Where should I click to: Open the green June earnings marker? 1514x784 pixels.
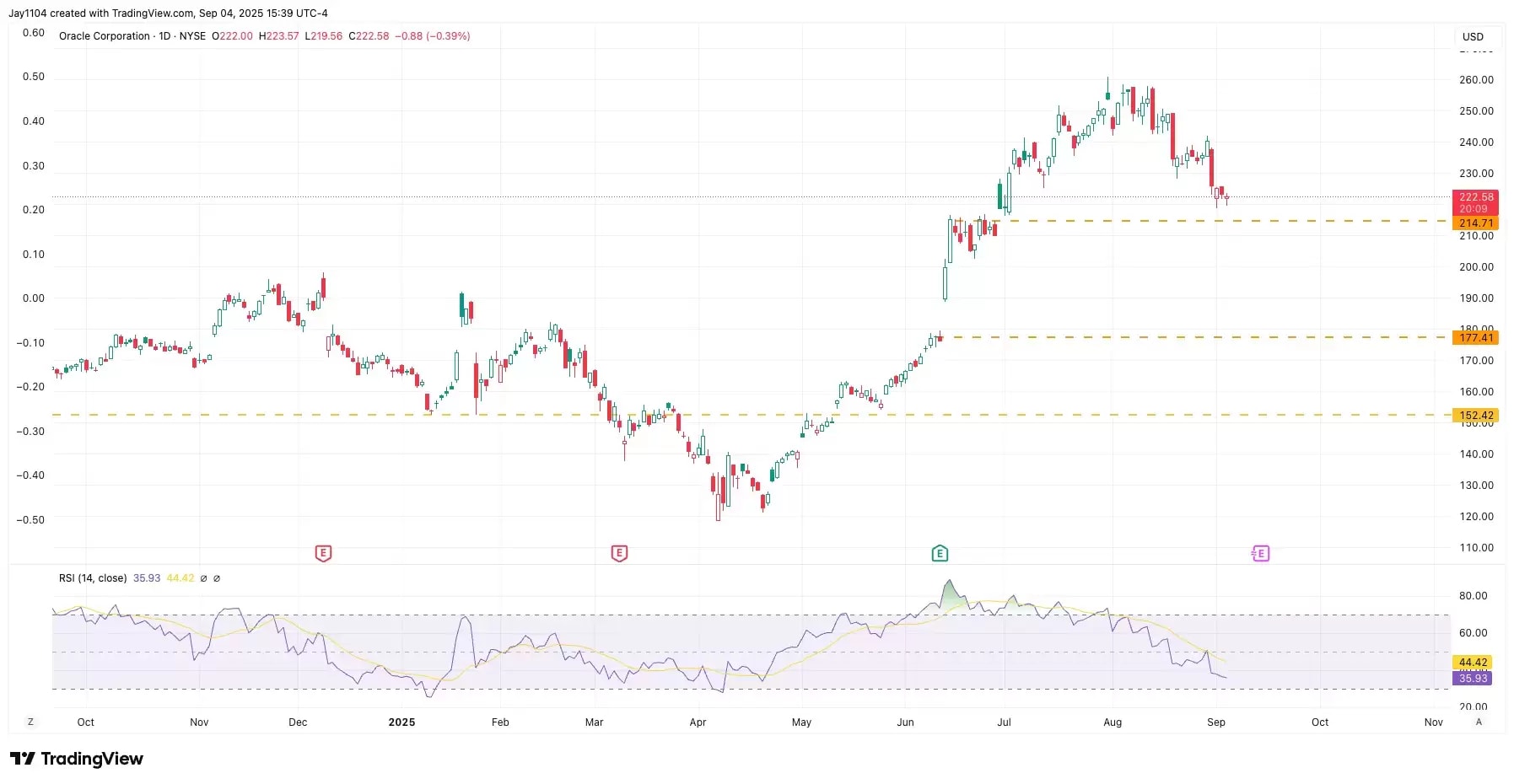tap(940, 553)
